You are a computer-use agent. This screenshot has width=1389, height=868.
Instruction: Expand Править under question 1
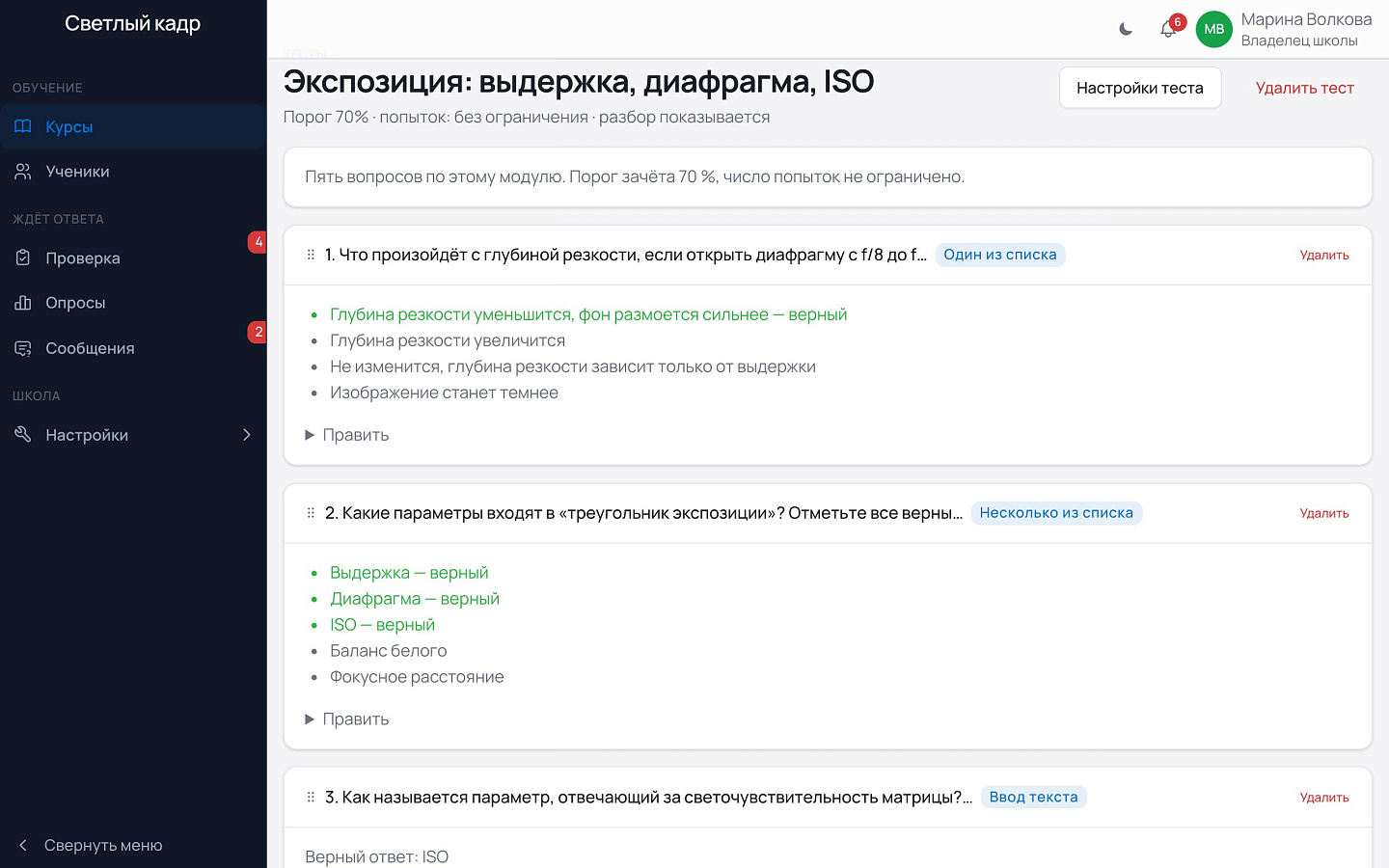347,435
